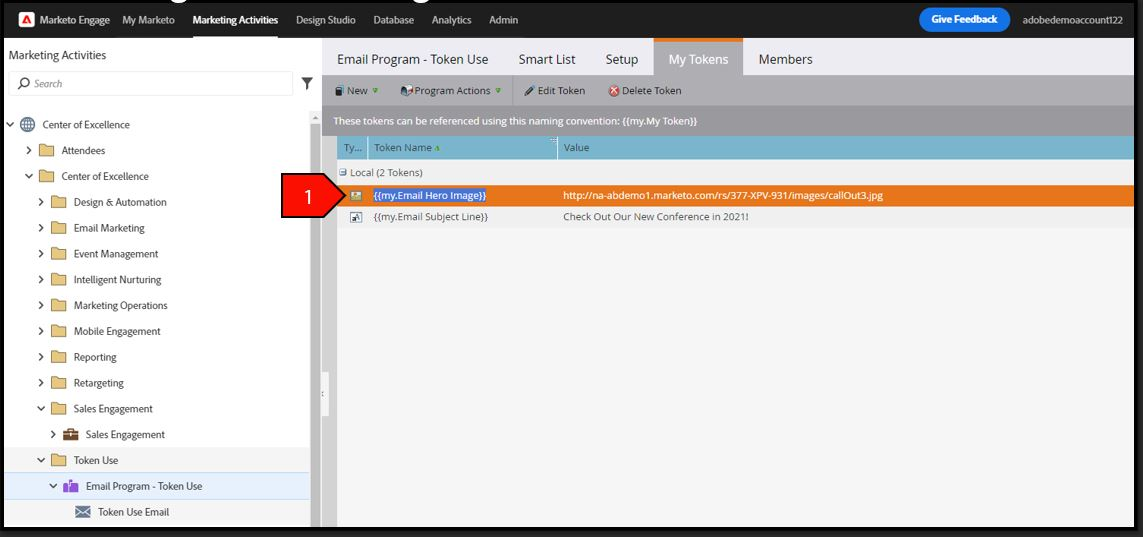Click the Email Program - Token Use program icon

(x=71, y=486)
